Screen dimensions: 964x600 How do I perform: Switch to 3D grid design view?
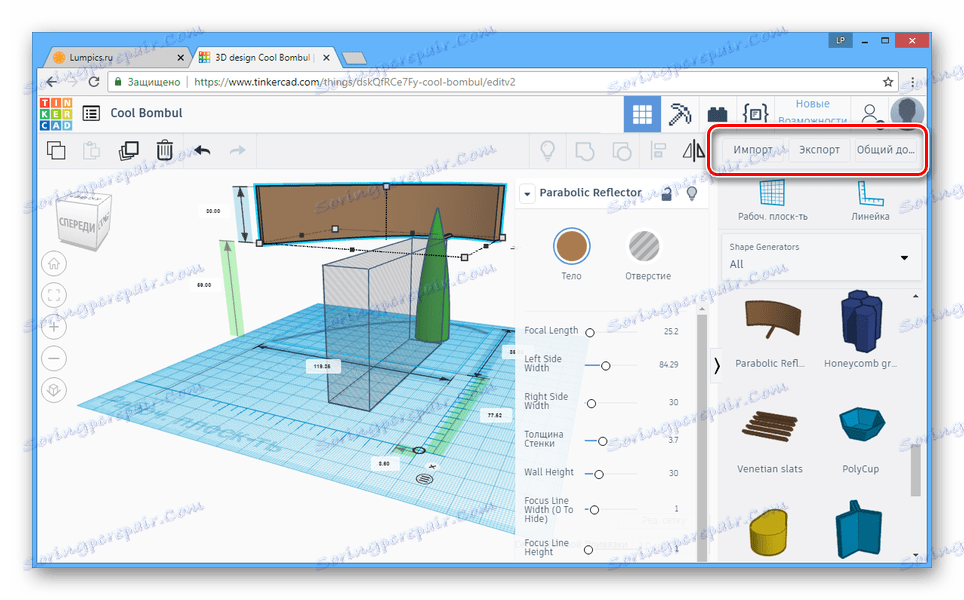pos(642,114)
